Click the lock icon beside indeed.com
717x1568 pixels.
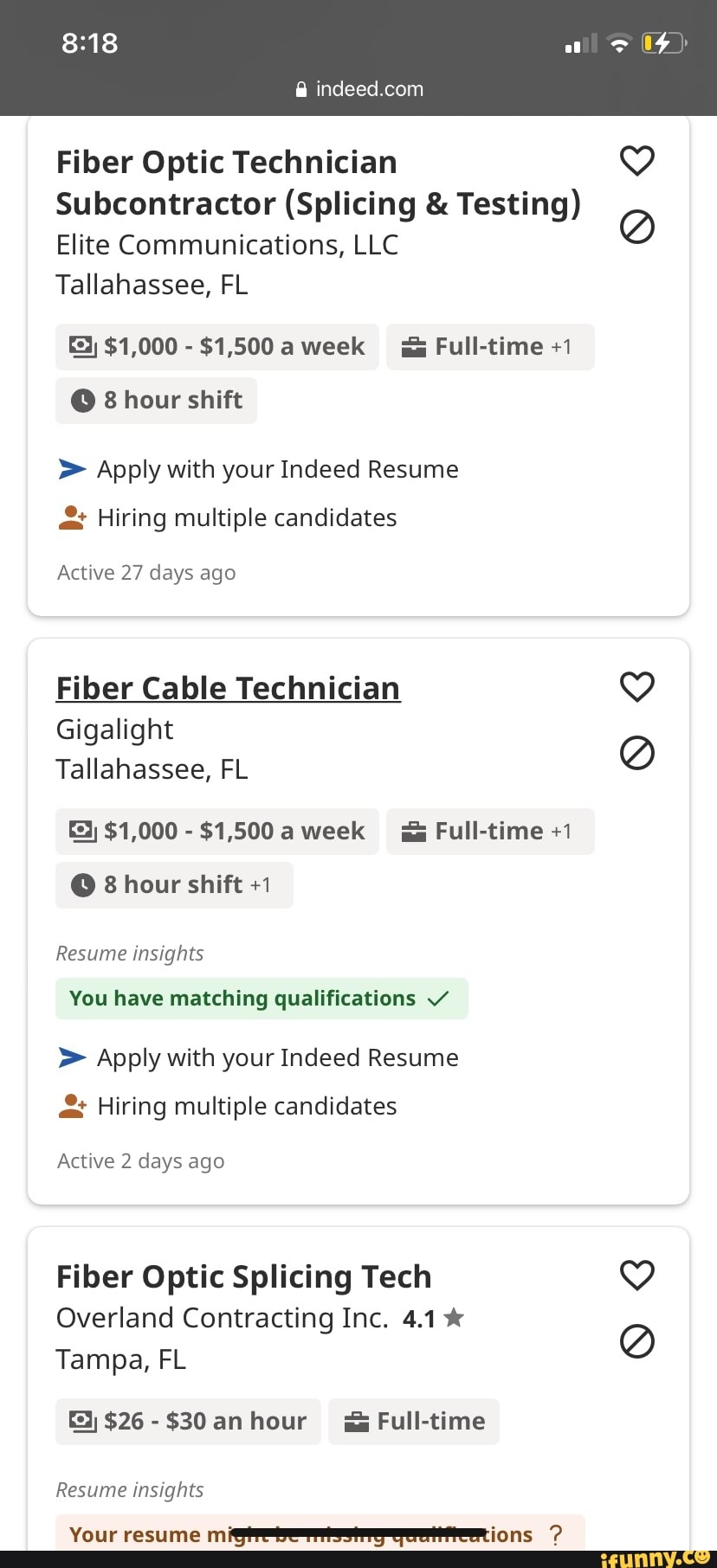coord(301,89)
